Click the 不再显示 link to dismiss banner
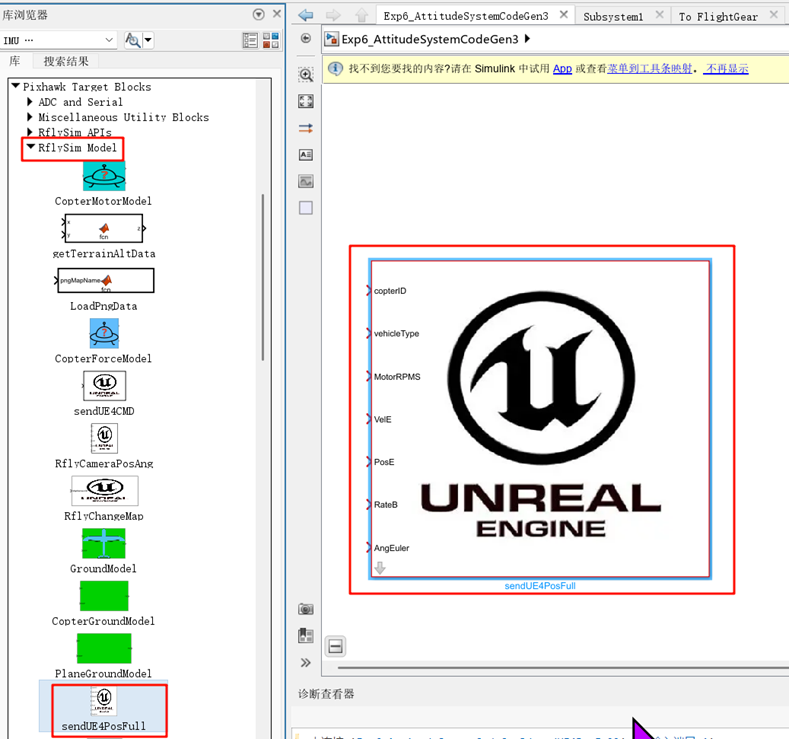Screen dimensions: 789x739 (725, 69)
